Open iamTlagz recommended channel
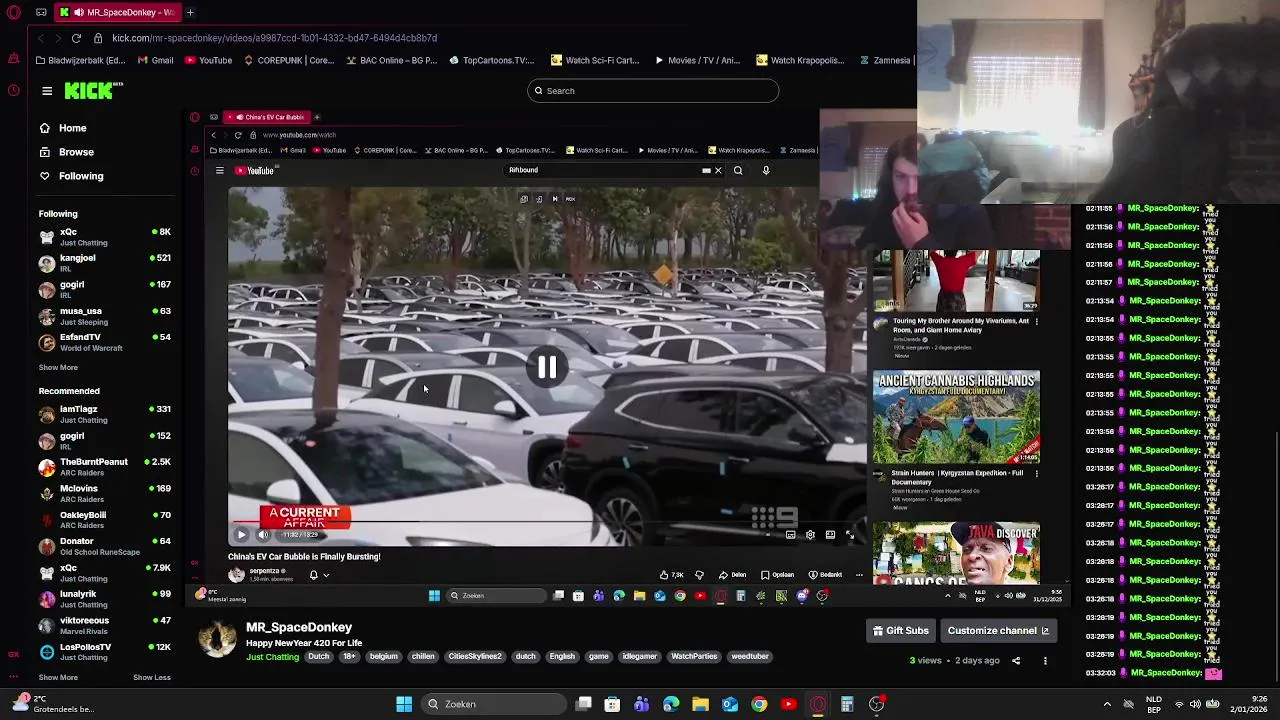1280x720 pixels. click(104, 414)
